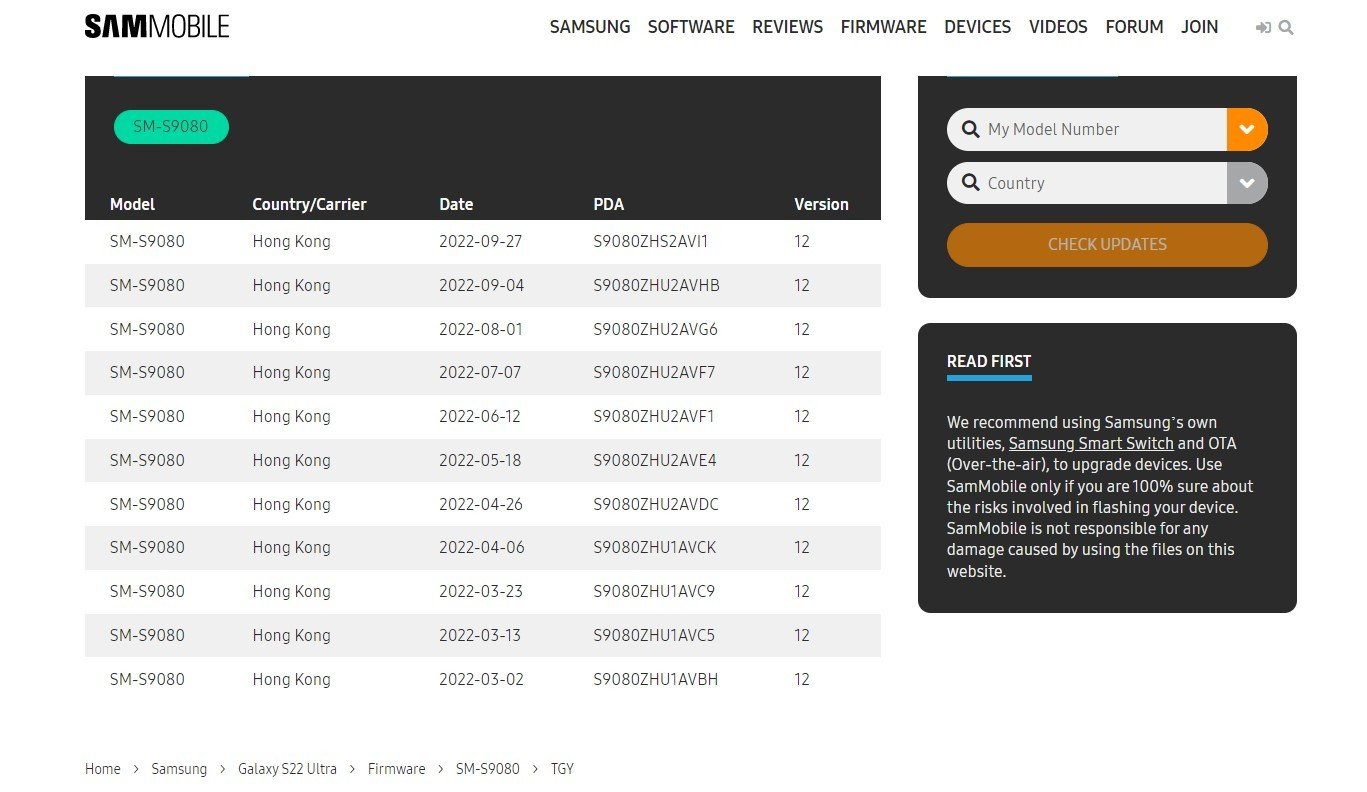Select the SM-S9080 green tag
Viewport: 1367px width, 792px height.
(171, 127)
